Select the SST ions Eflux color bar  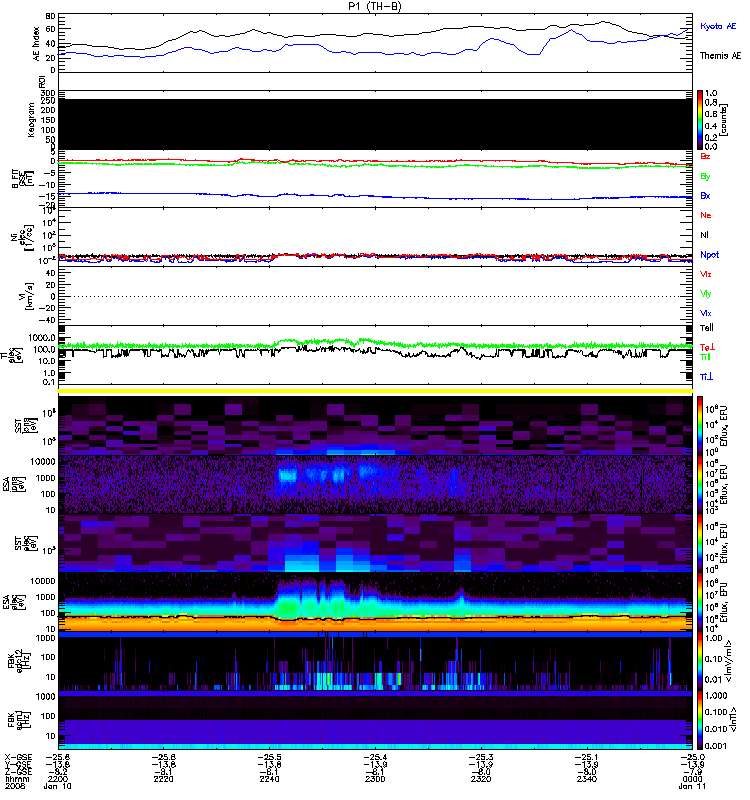point(700,426)
